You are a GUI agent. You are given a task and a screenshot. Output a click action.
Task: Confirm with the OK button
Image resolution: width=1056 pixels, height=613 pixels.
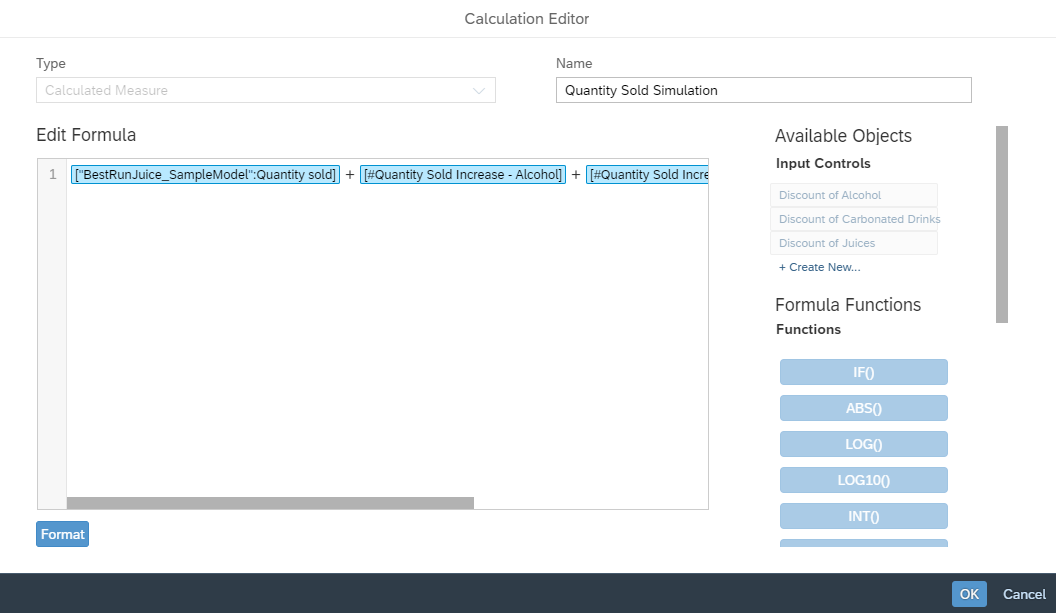[x=968, y=594]
